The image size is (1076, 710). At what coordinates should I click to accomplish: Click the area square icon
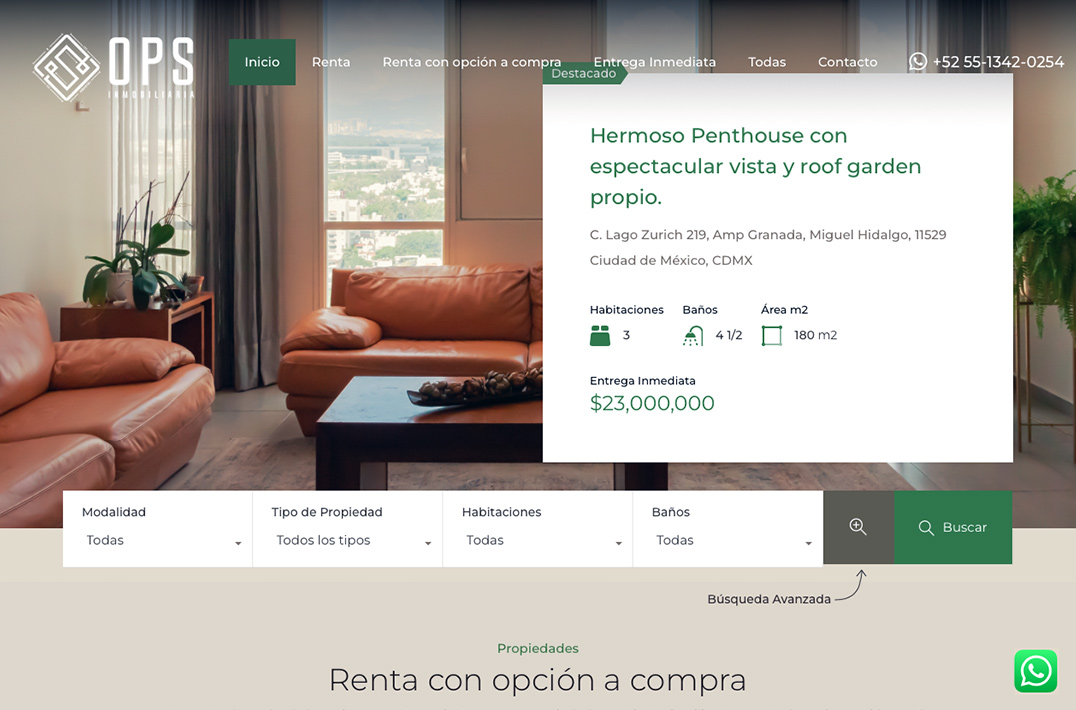coord(772,335)
